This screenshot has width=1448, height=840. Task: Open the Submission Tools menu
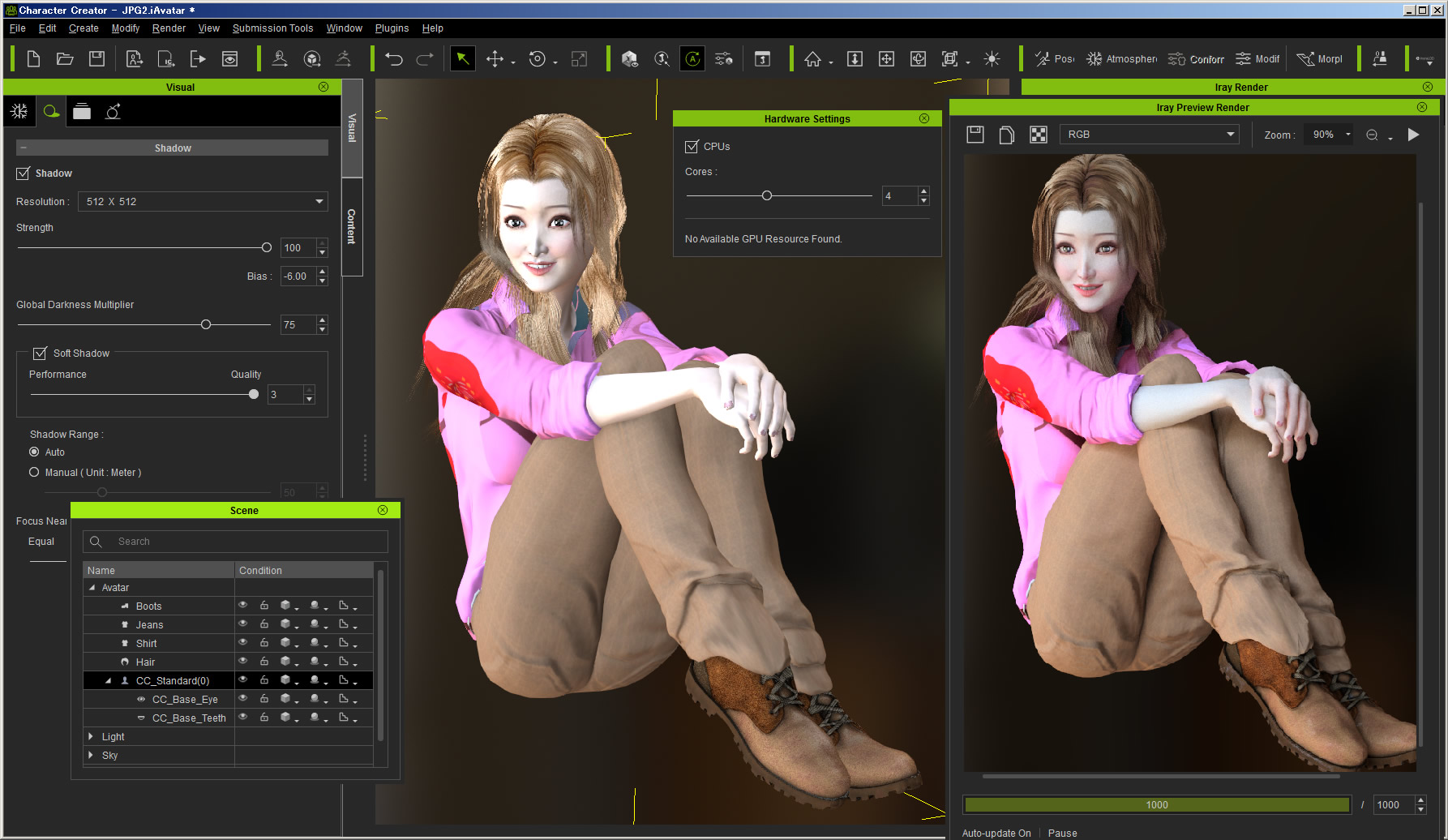tap(272, 28)
